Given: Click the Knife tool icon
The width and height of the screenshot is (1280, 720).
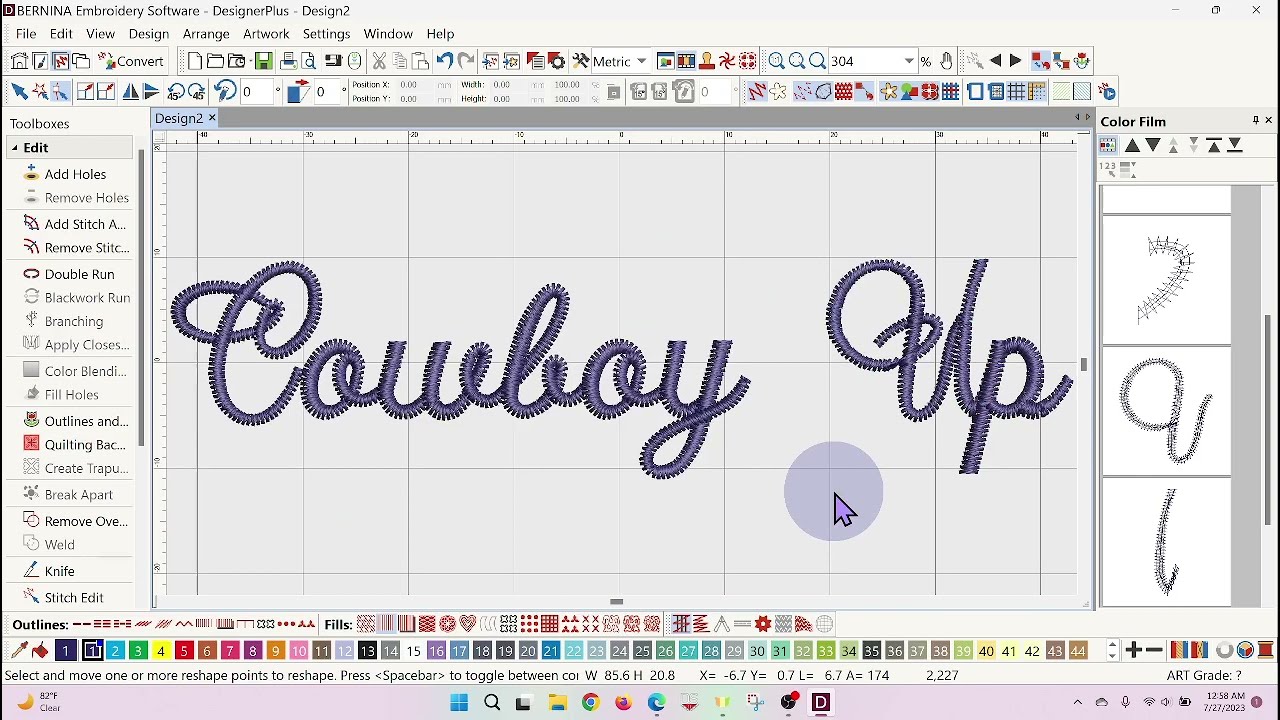Looking at the screenshot, I should [x=31, y=571].
